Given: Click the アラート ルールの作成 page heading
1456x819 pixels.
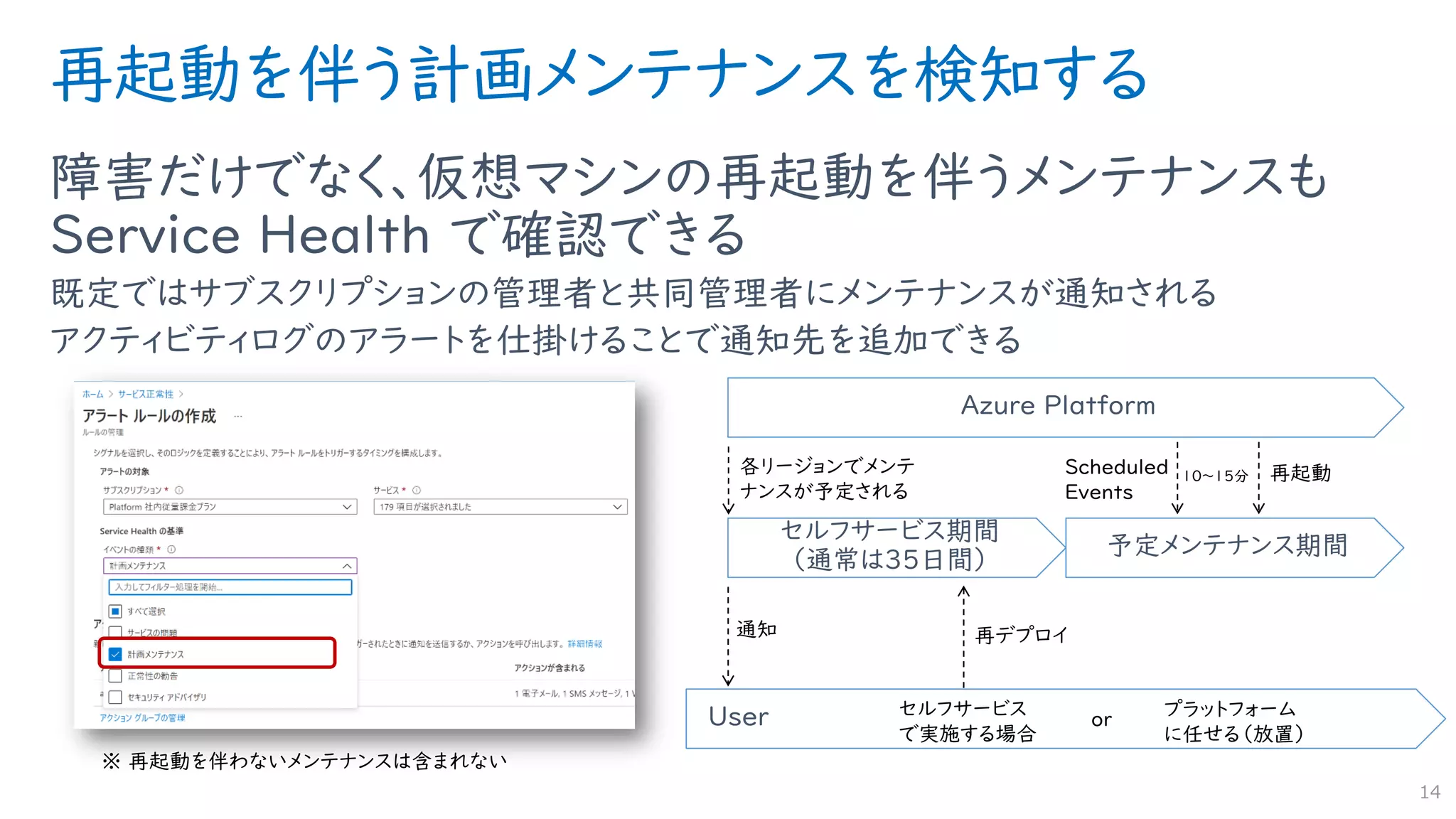Looking at the screenshot, I should pos(149,416).
